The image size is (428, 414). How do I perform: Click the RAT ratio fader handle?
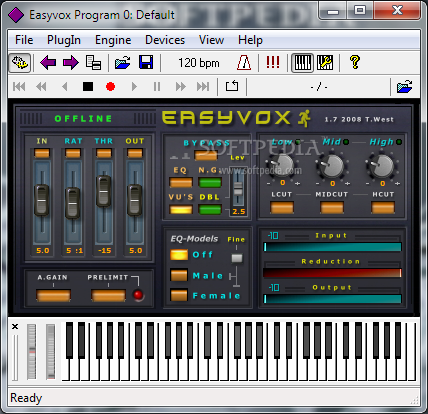pyautogui.click(x=73, y=203)
